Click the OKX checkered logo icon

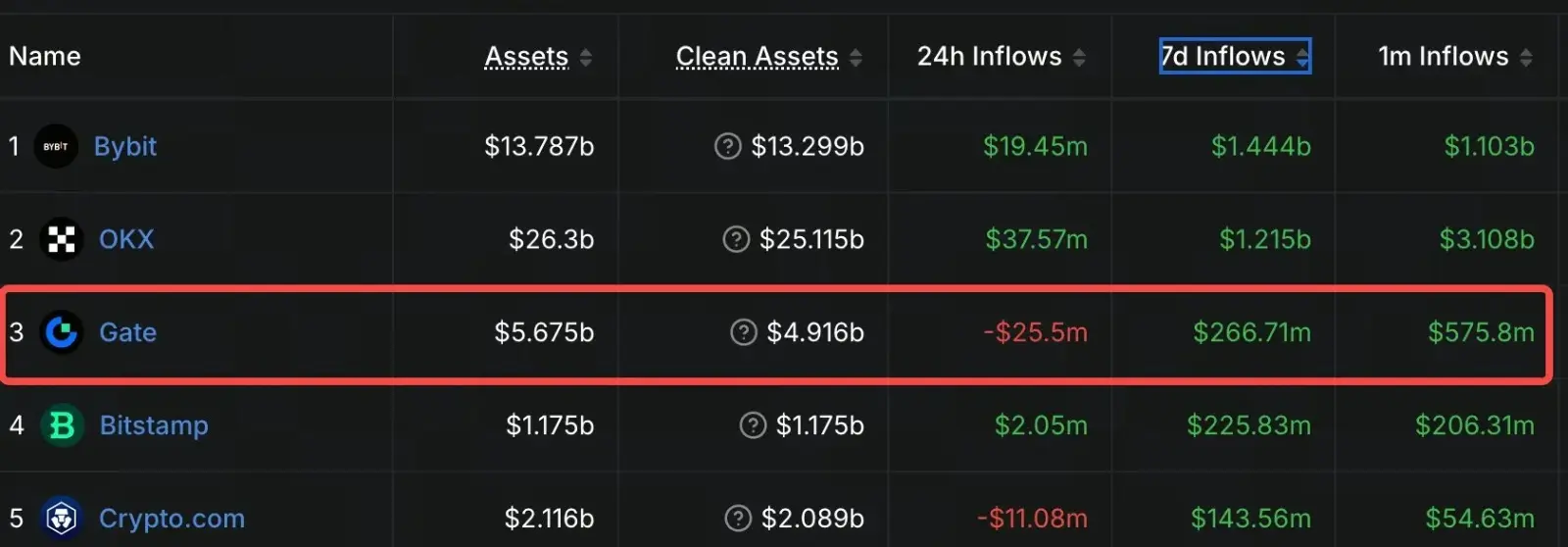tap(61, 239)
